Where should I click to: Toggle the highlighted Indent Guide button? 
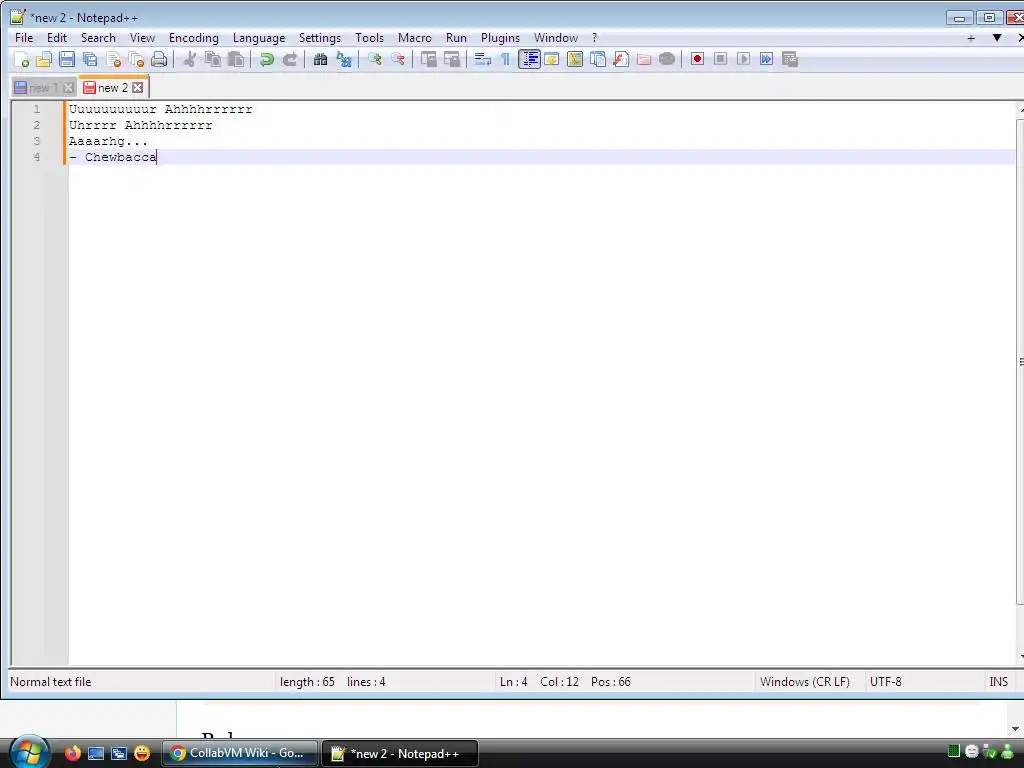coord(529,59)
